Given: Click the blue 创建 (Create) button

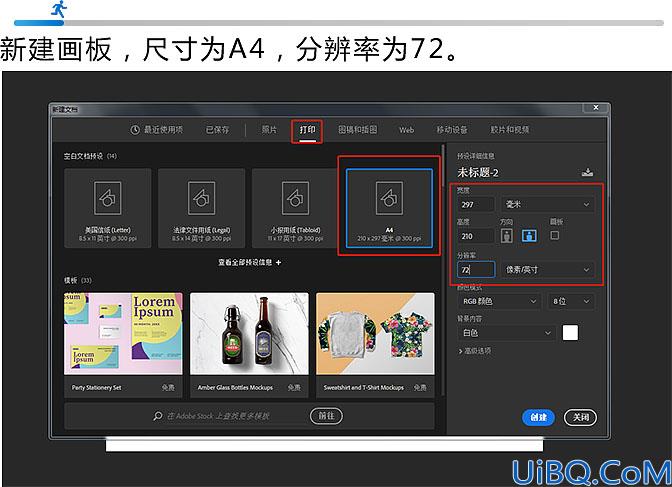Looking at the screenshot, I should pos(538,417).
